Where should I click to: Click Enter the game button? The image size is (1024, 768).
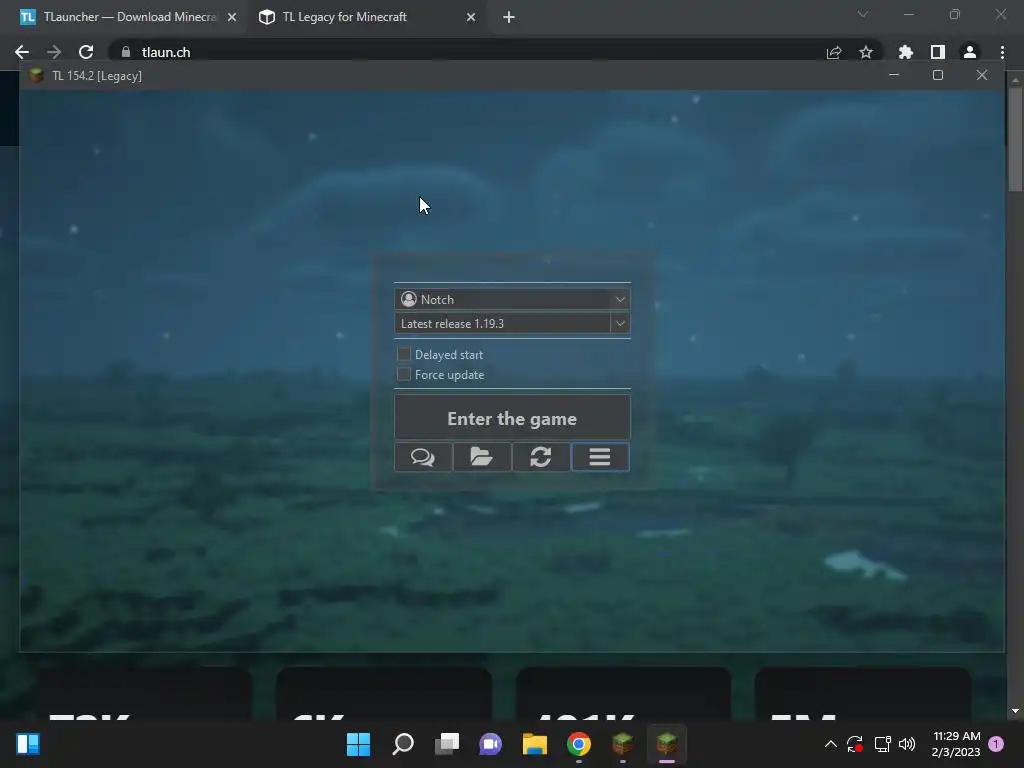click(512, 418)
